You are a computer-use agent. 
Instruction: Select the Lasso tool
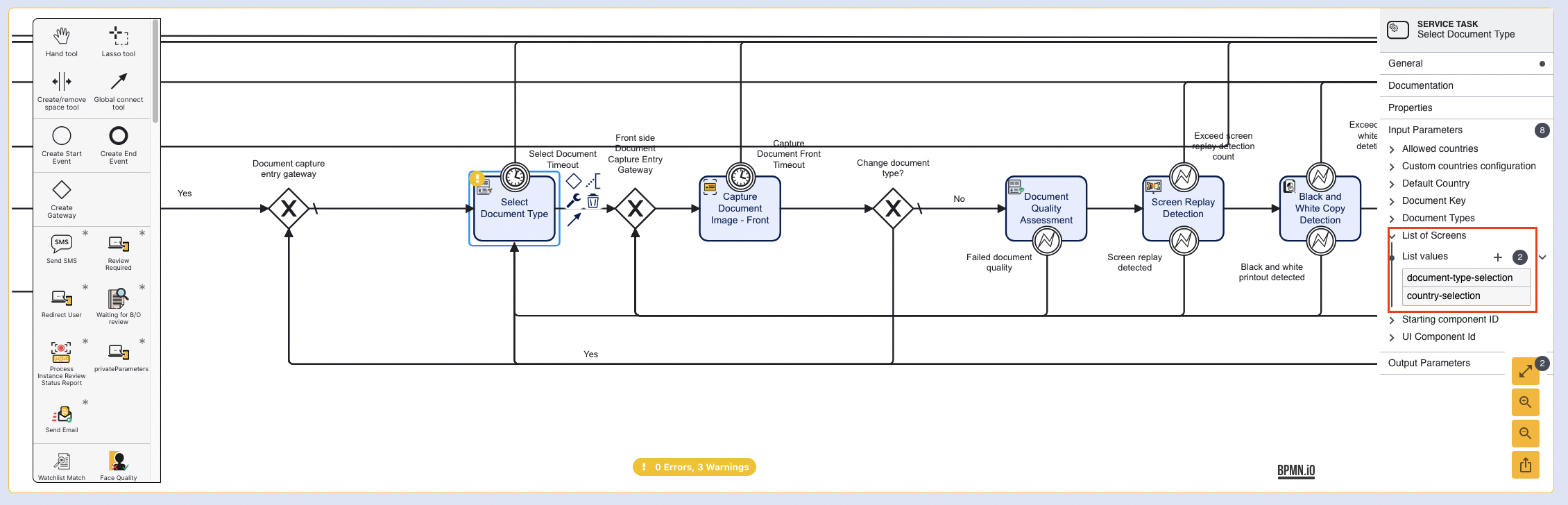(119, 41)
